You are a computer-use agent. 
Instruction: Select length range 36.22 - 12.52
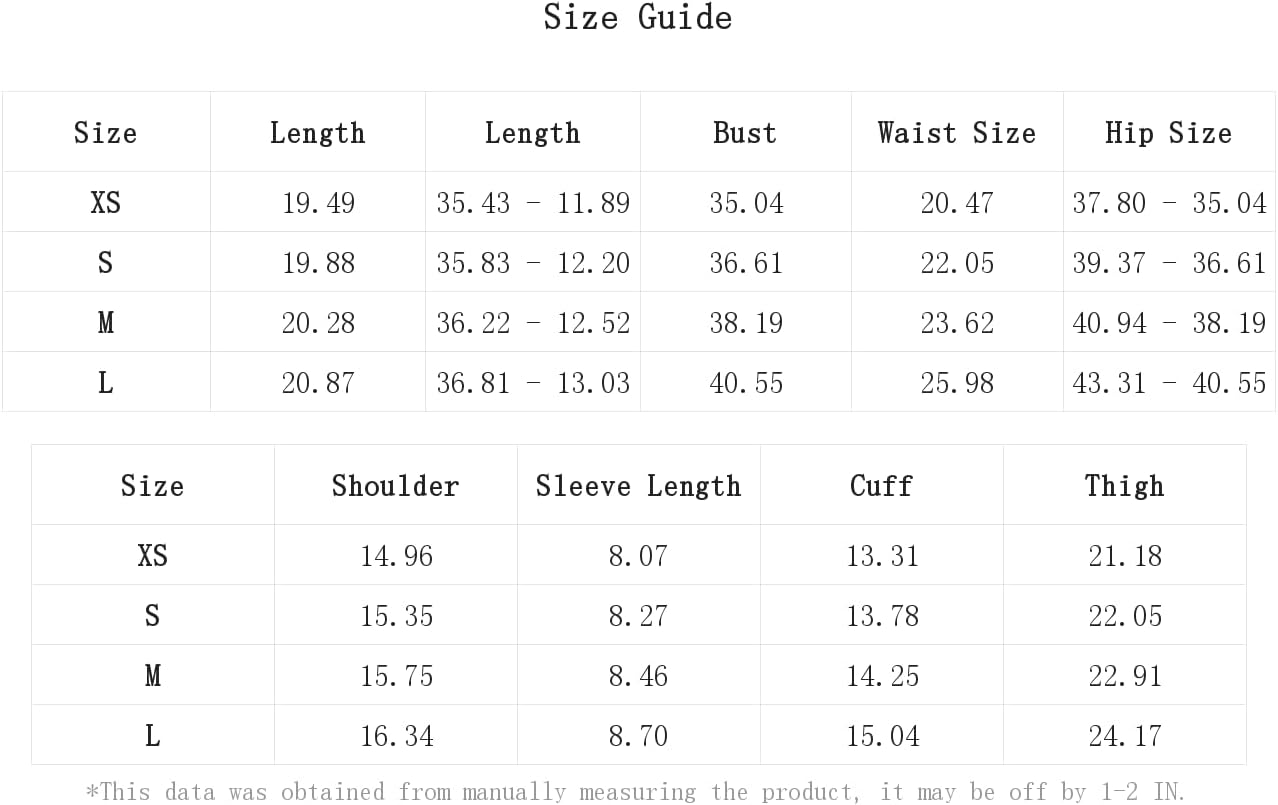point(533,323)
